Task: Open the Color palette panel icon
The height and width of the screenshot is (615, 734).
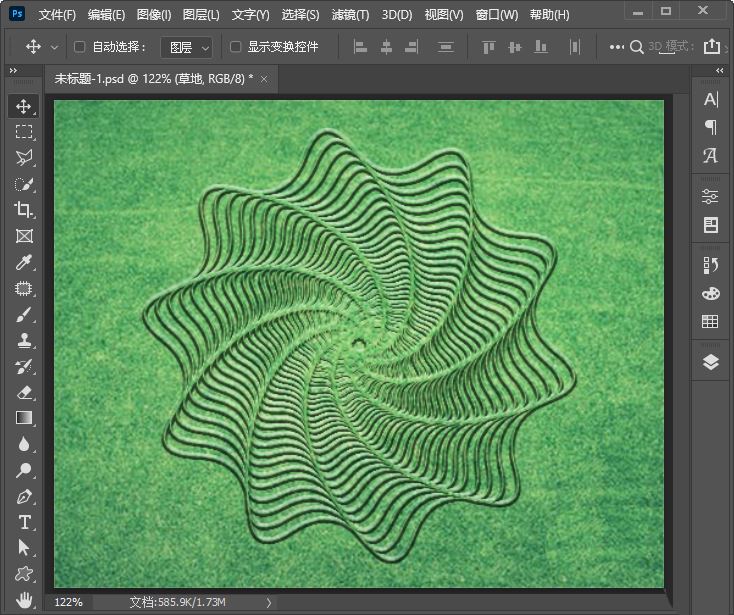Action: click(x=711, y=293)
